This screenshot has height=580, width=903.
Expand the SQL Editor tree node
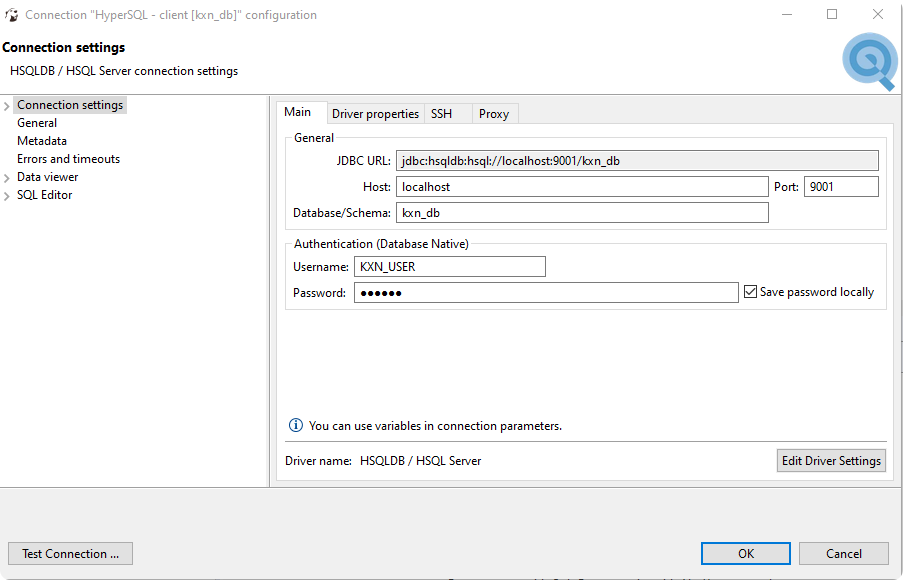(x=7, y=196)
